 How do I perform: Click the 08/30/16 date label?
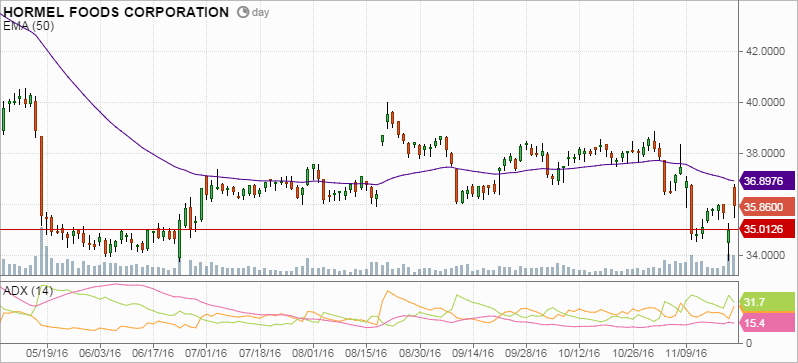click(x=419, y=353)
